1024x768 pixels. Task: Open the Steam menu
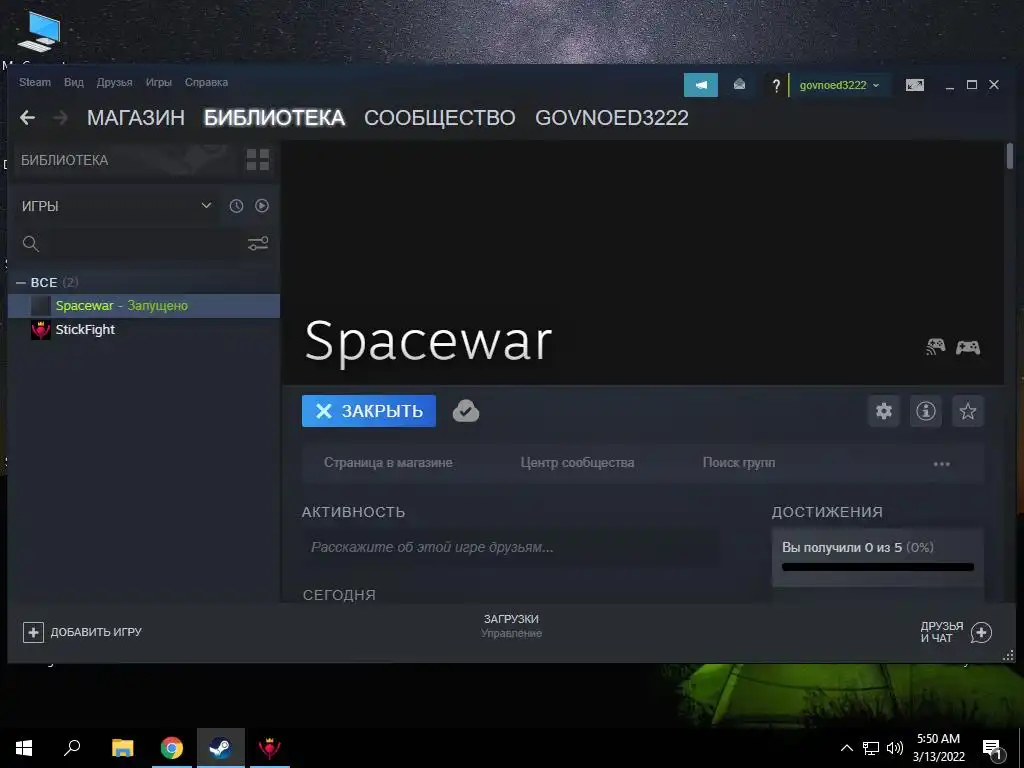[x=35, y=82]
